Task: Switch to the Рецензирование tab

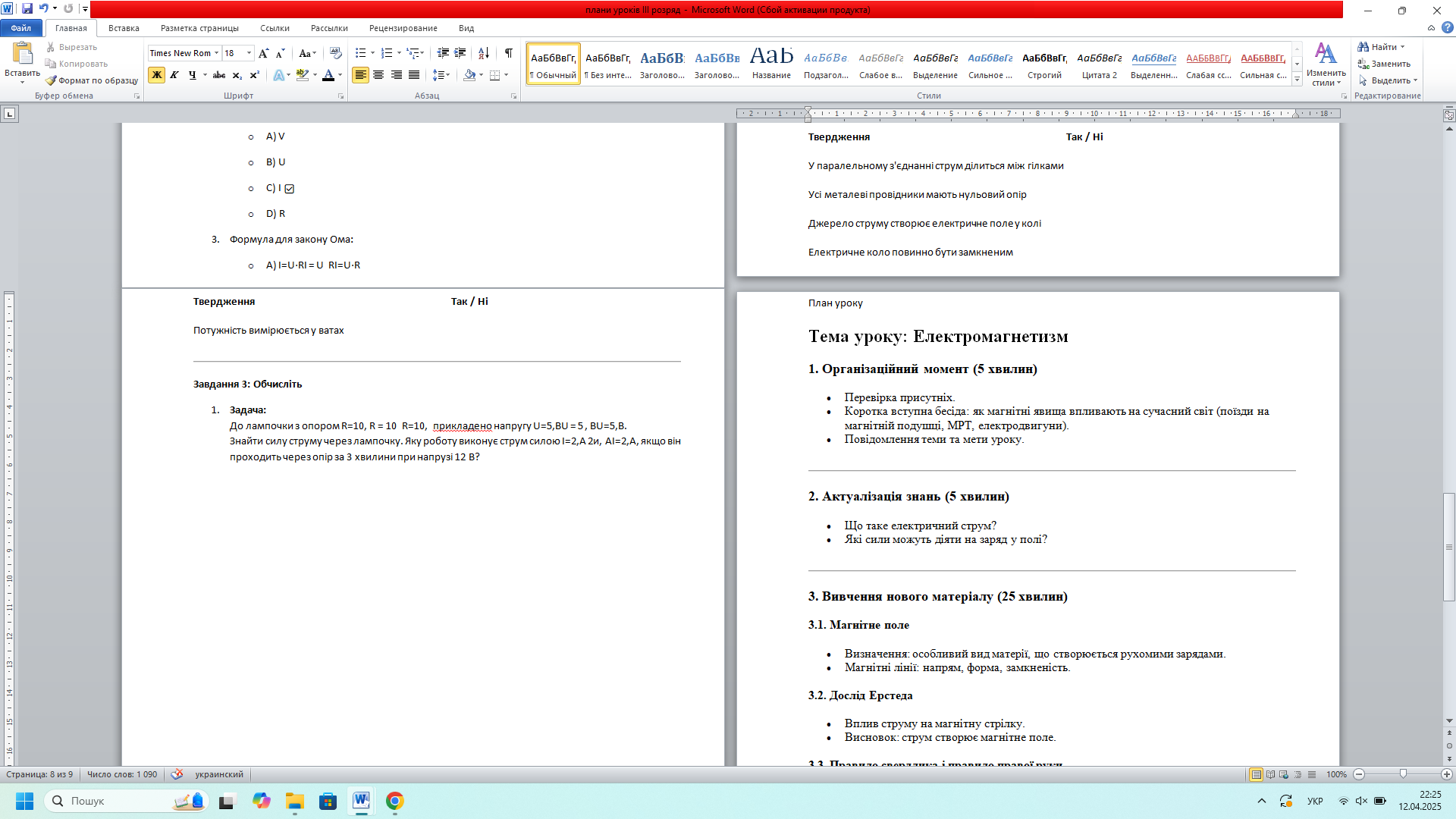Action: [x=403, y=28]
